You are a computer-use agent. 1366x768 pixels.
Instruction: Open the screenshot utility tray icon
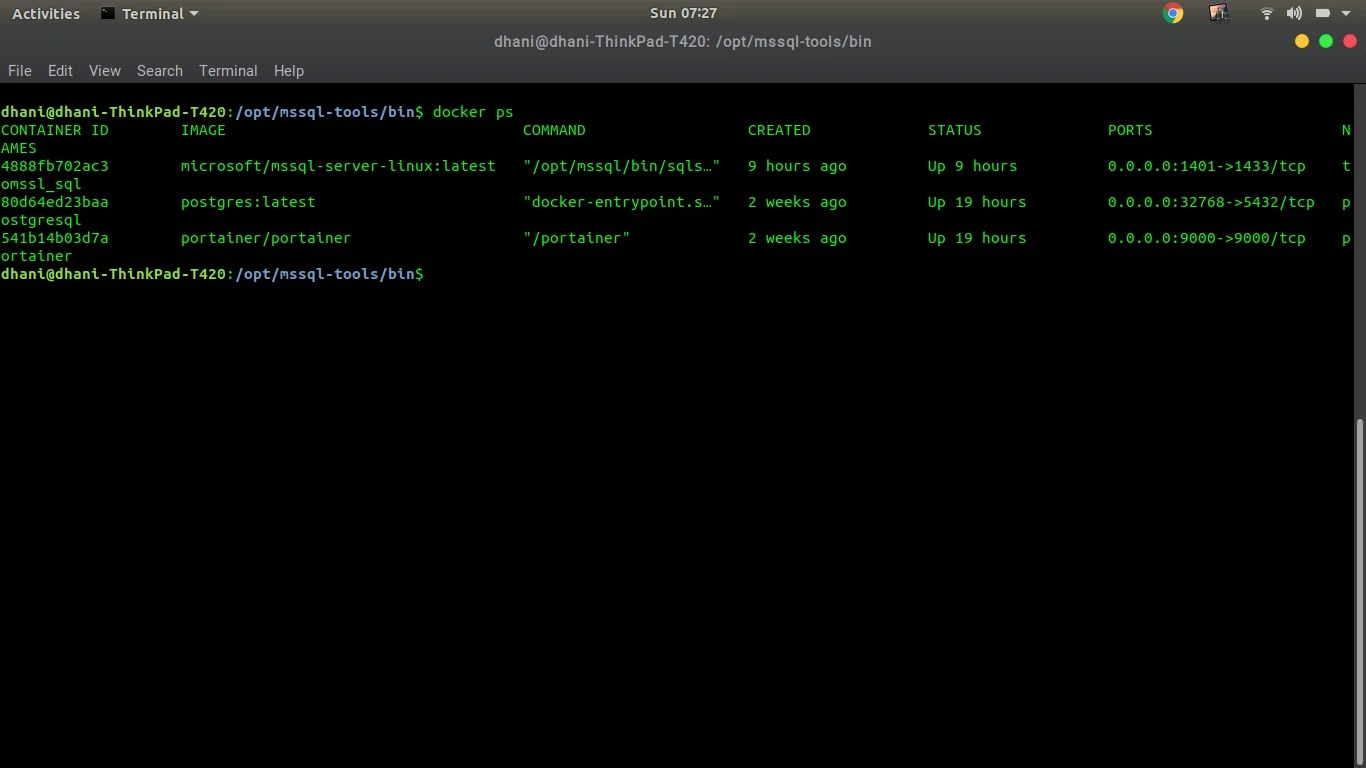pyautogui.click(x=1218, y=13)
